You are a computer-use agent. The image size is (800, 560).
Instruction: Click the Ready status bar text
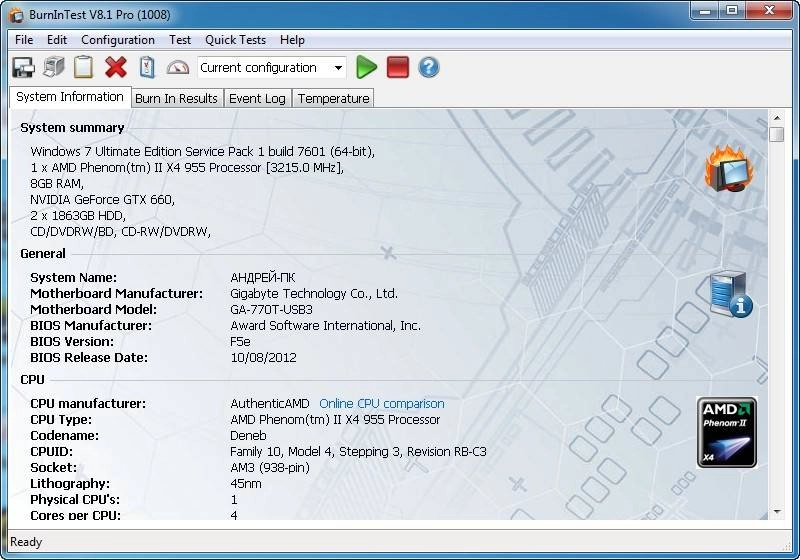(26, 542)
